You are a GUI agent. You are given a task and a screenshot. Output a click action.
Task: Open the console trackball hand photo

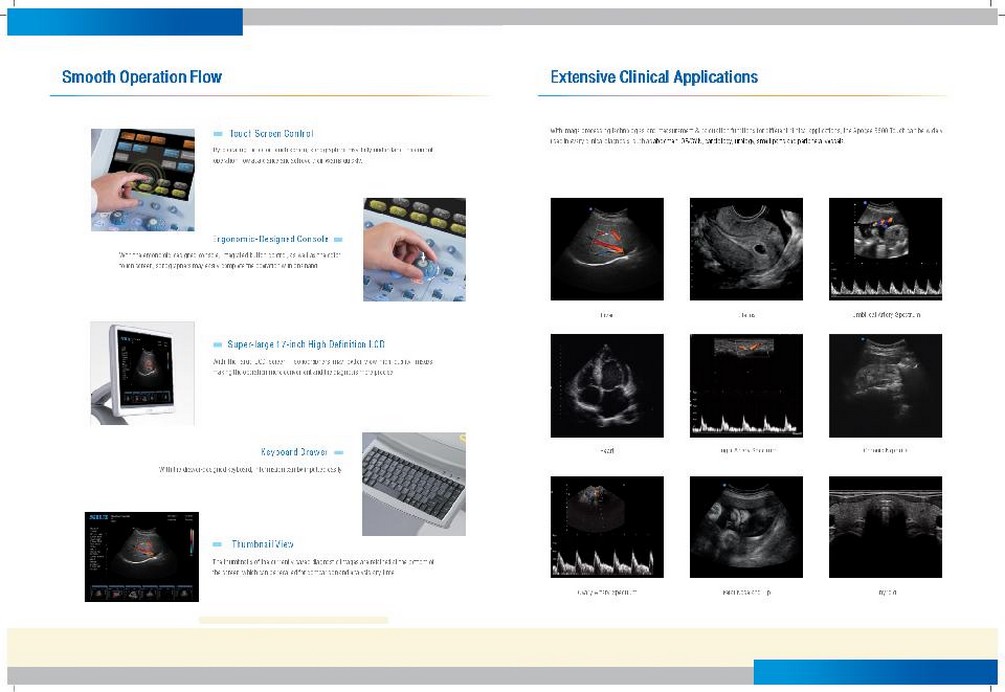pyautogui.click(x=414, y=249)
